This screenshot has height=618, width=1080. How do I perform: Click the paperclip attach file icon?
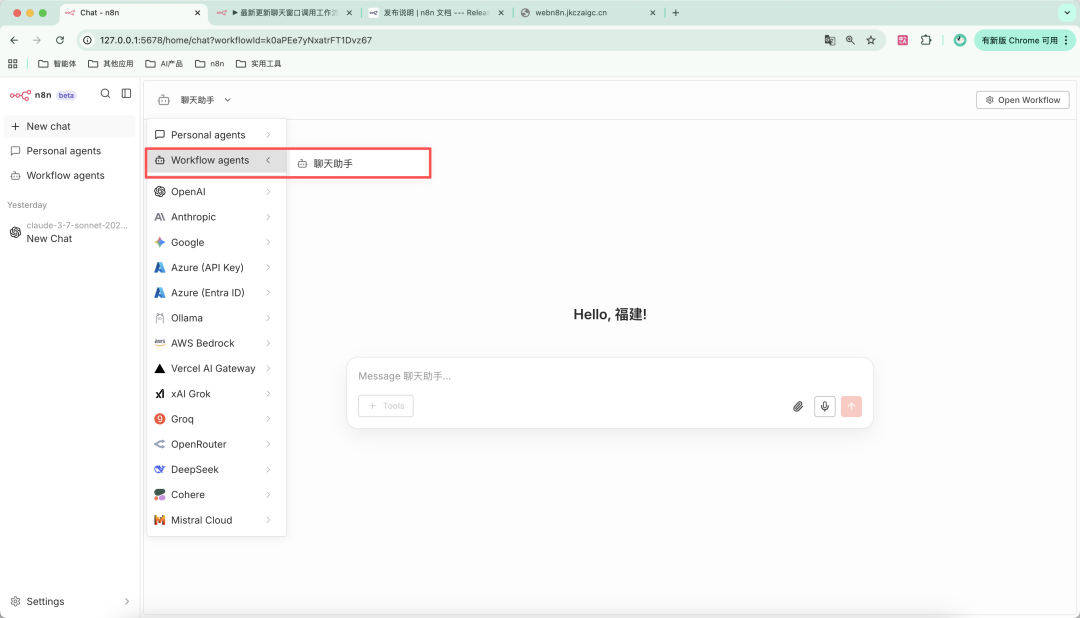(798, 406)
